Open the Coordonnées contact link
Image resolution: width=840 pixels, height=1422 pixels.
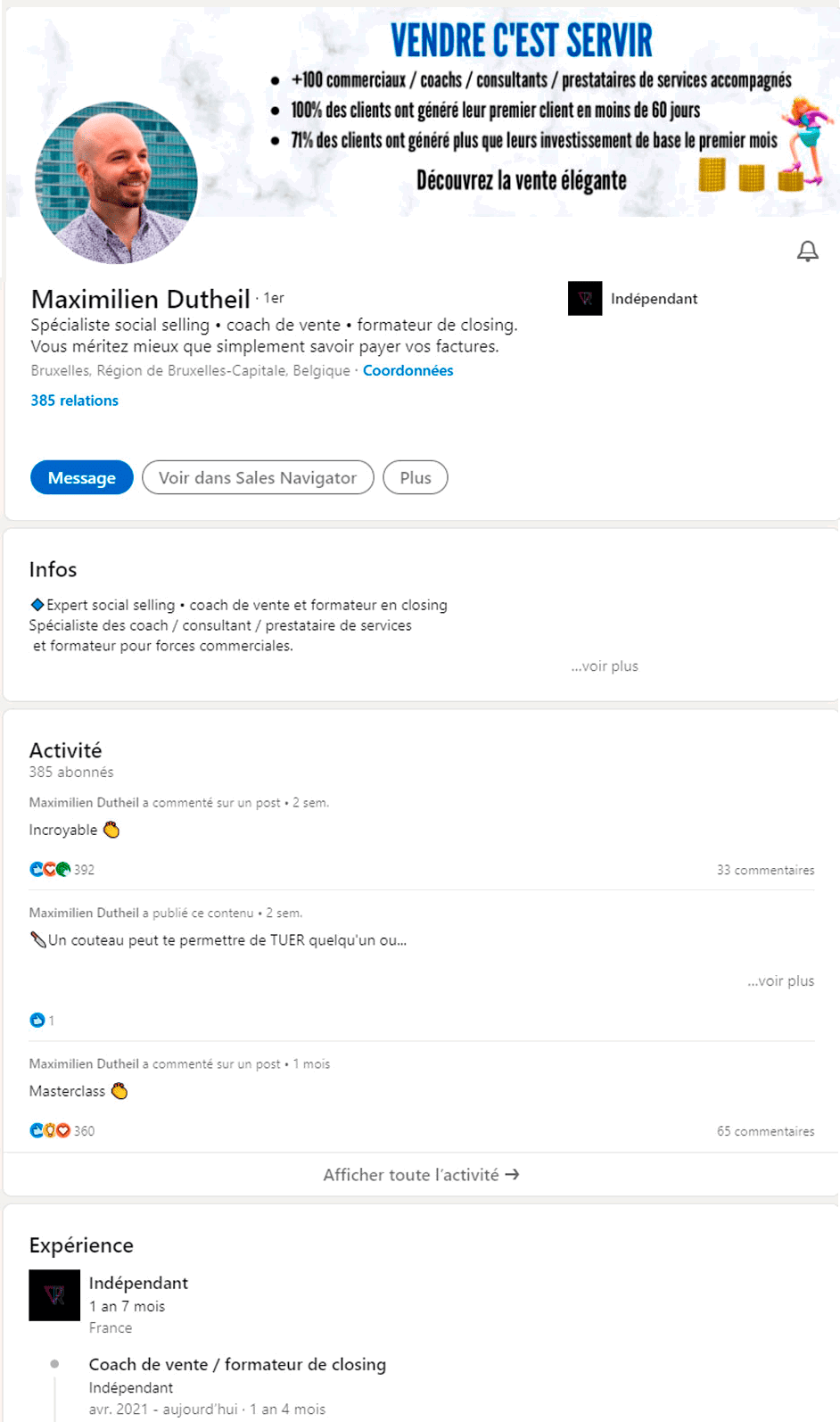pos(408,370)
